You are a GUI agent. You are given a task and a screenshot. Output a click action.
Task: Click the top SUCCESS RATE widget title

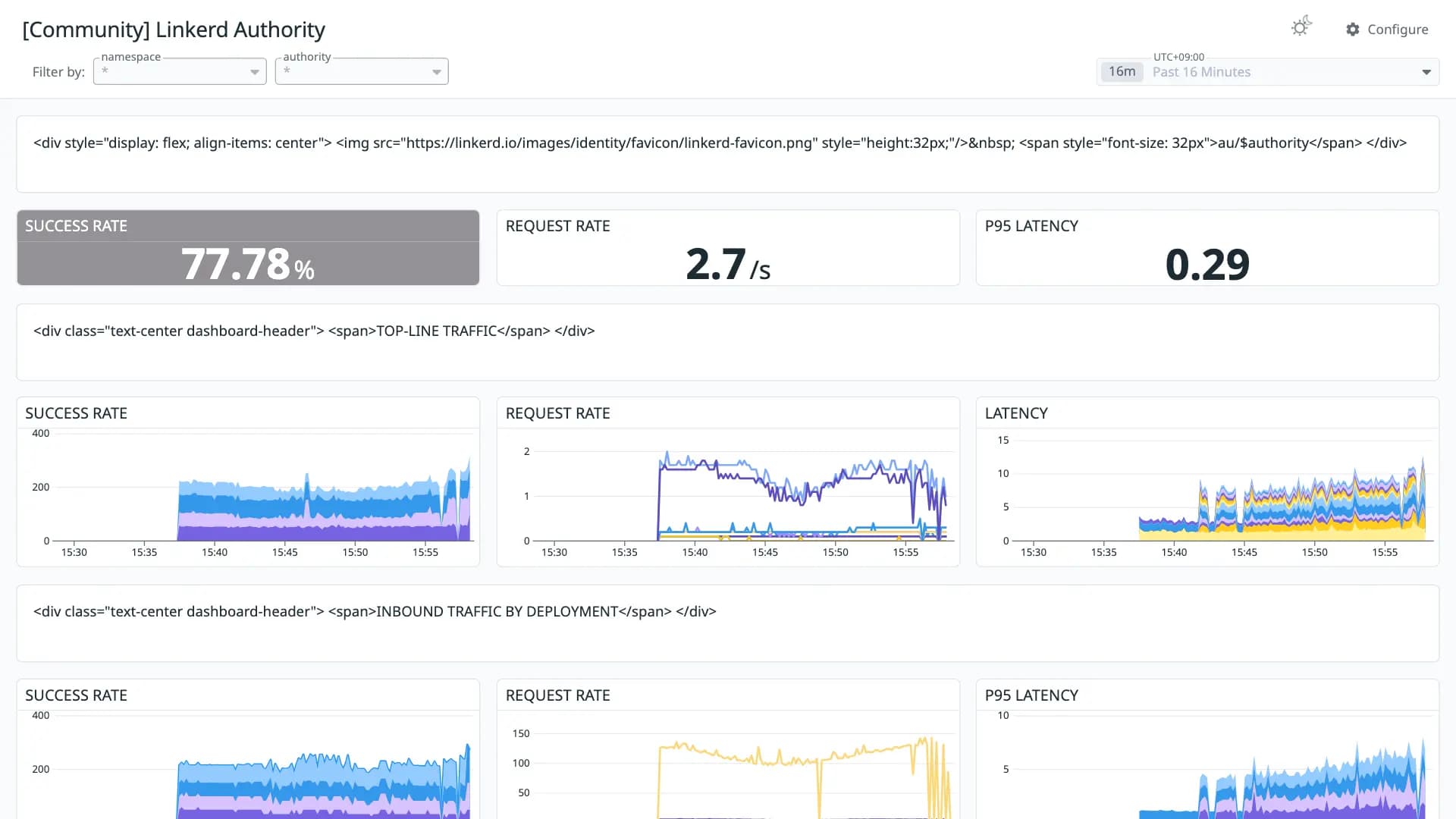pos(76,226)
